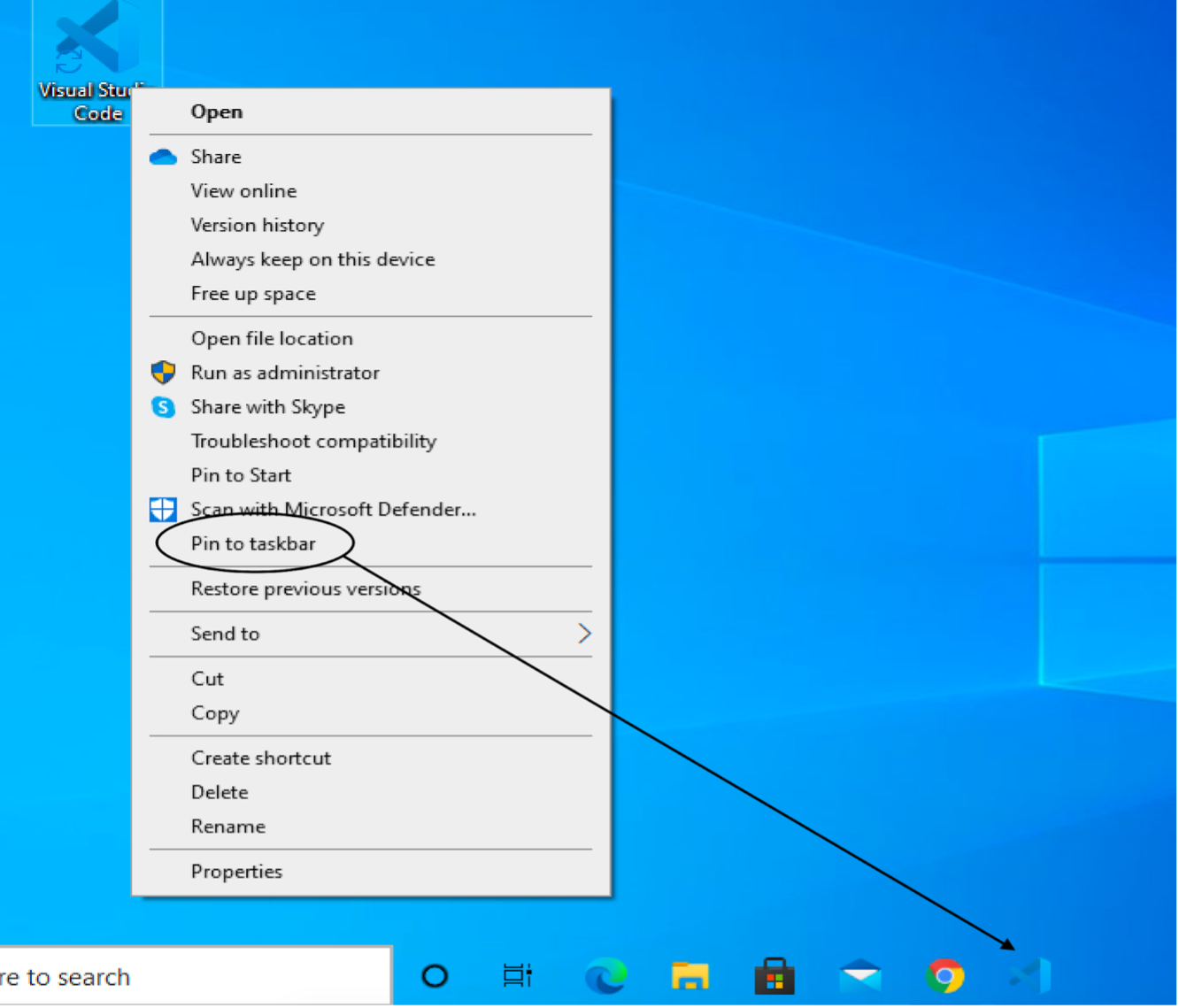Click the taskbar search box

(195, 976)
